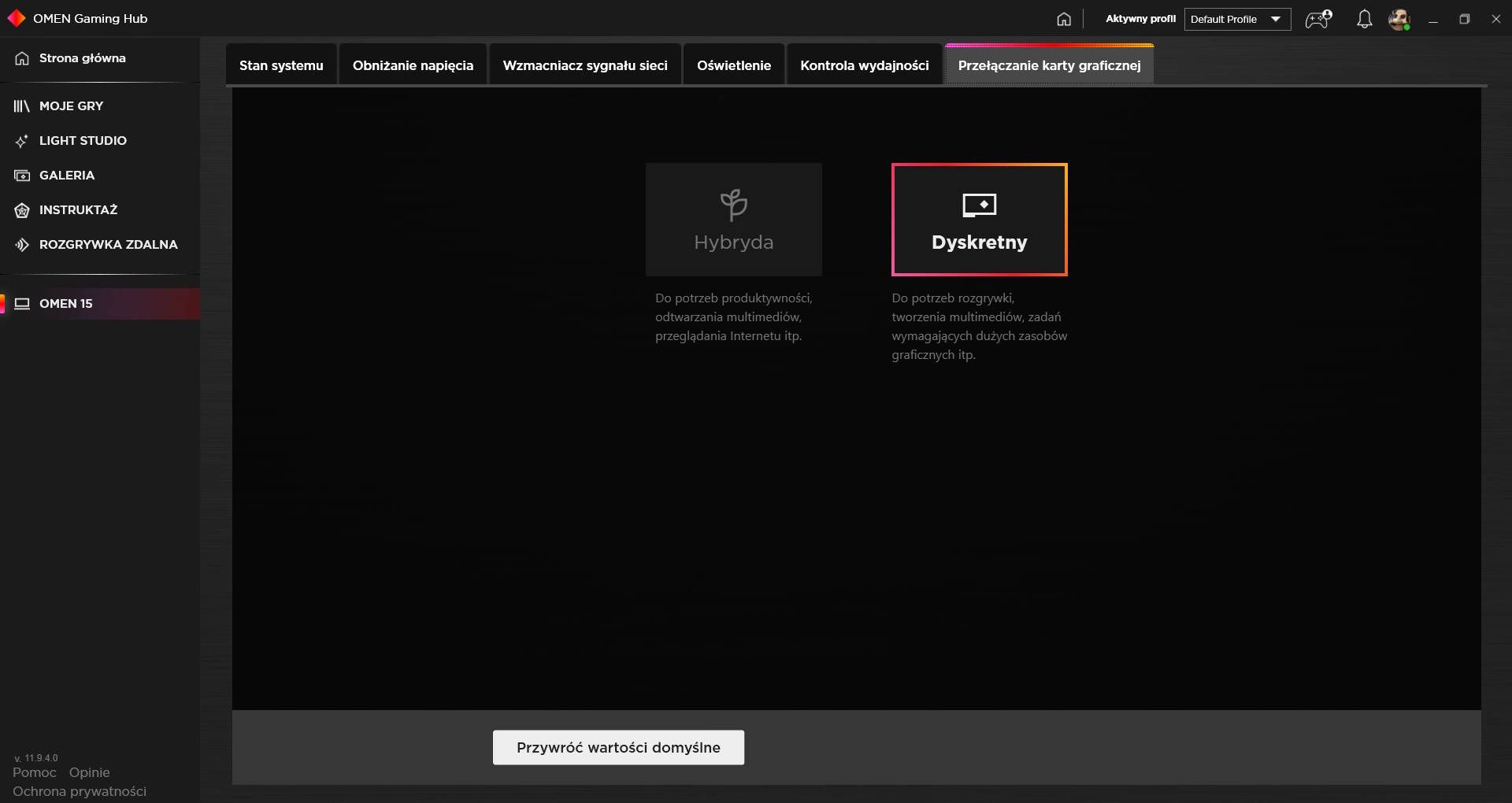Viewport: 1512px width, 803px height.
Task: Click the home icon in title bar
Action: click(x=1064, y=19)
